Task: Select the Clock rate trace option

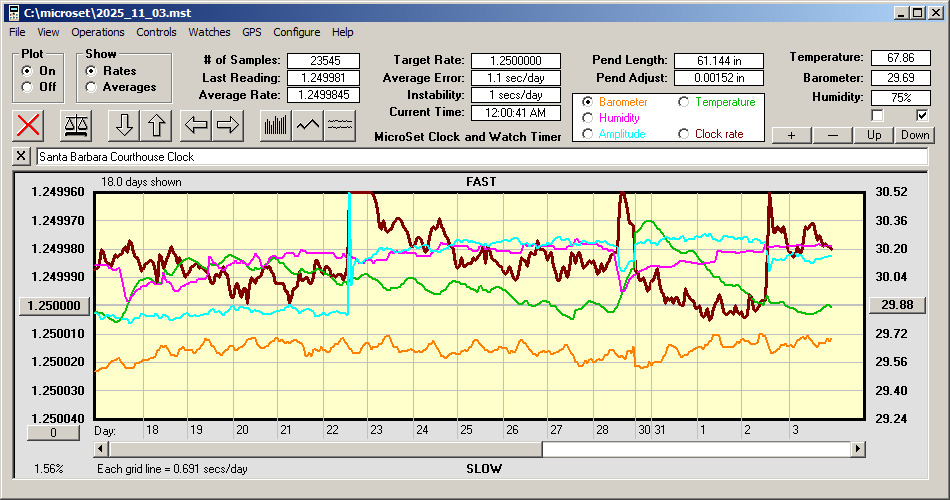Action: coord(684,133)
